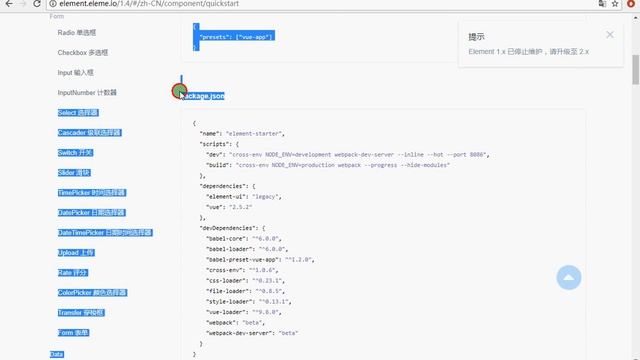Open Switch 开关 sidebar link
Screen dimensions: 640x360
[x=76, y=153]
